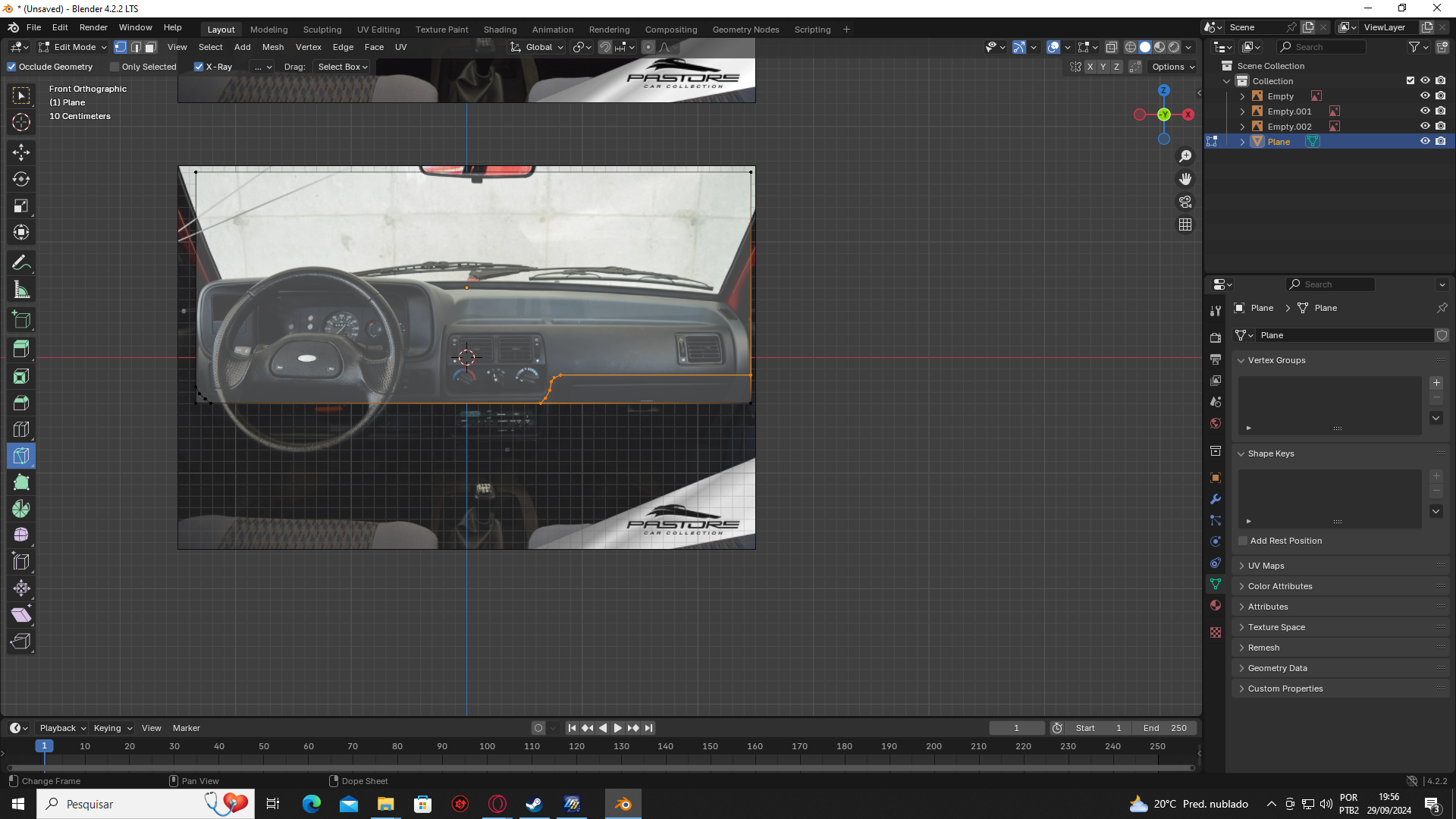Toggle camera view gizmo button

click(1185, 202)
